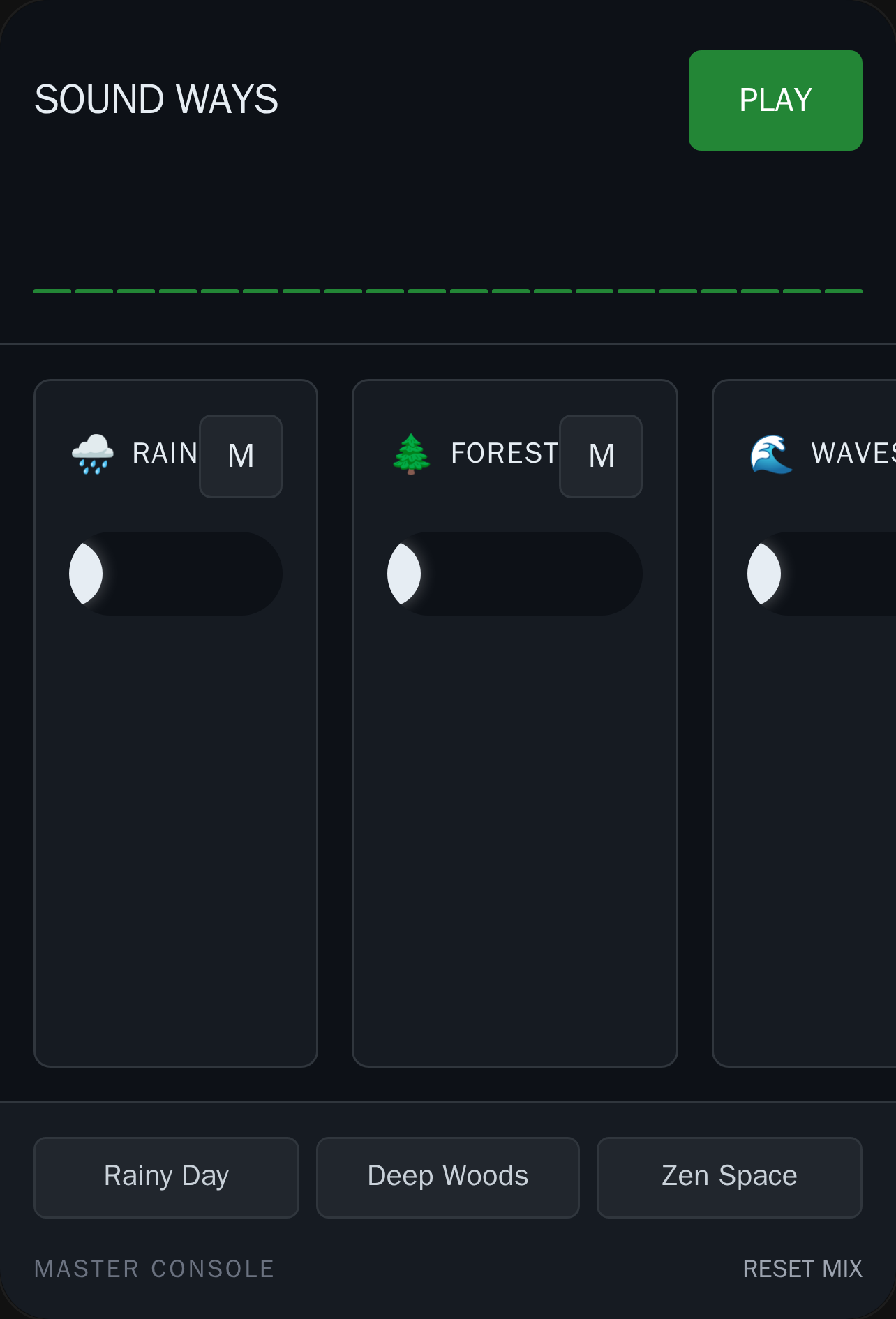Click the rain cloud icon

pos(93,454)
